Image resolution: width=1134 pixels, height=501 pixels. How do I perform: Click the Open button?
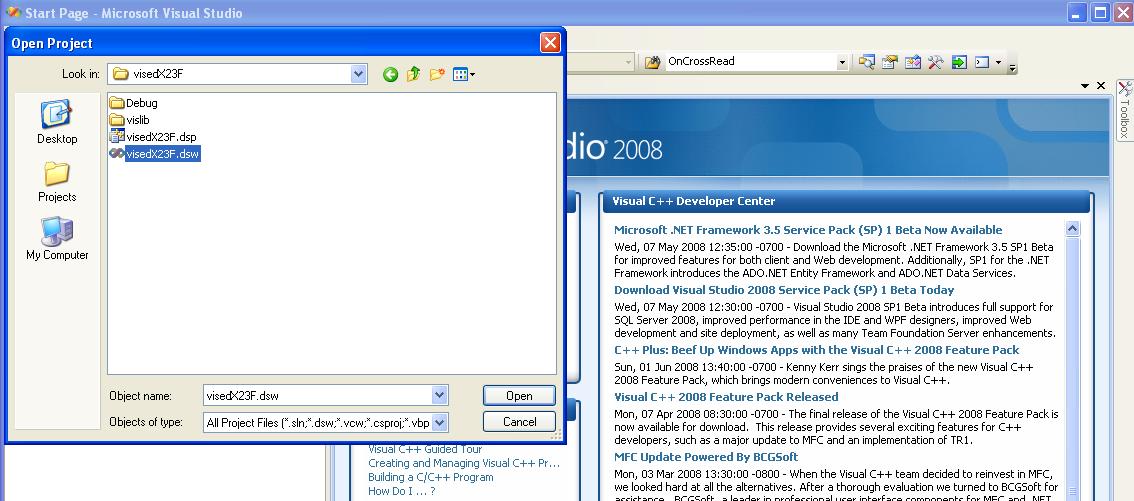pyautogui.click(x=519, y=395)
